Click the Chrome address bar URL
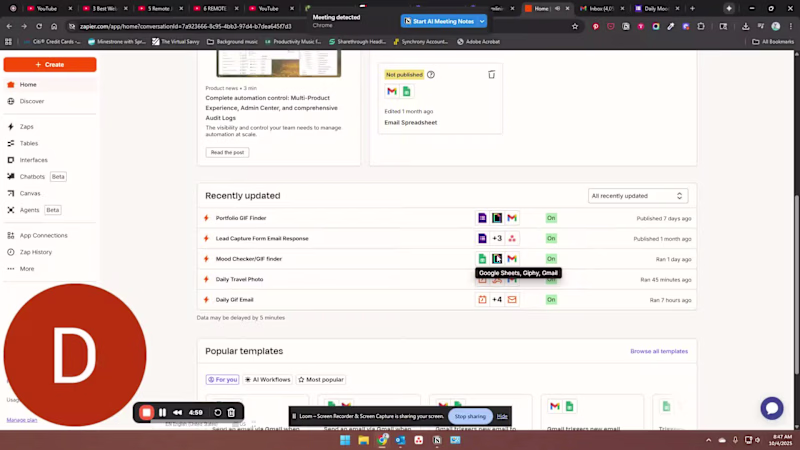Image resolution: width=800 pixels, height=450 pixels. click(x=186, y=27)
